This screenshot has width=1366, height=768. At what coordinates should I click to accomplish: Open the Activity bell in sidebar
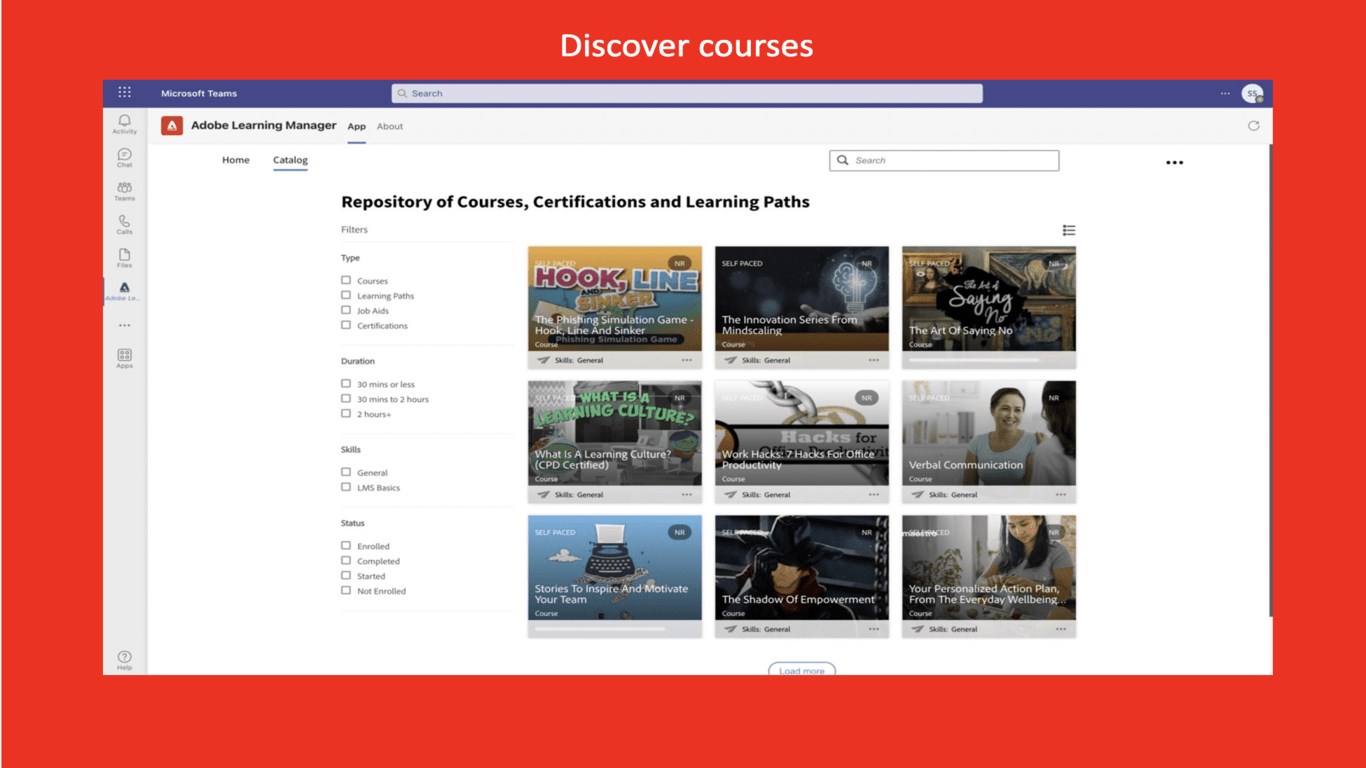click(x=124, y=124)
